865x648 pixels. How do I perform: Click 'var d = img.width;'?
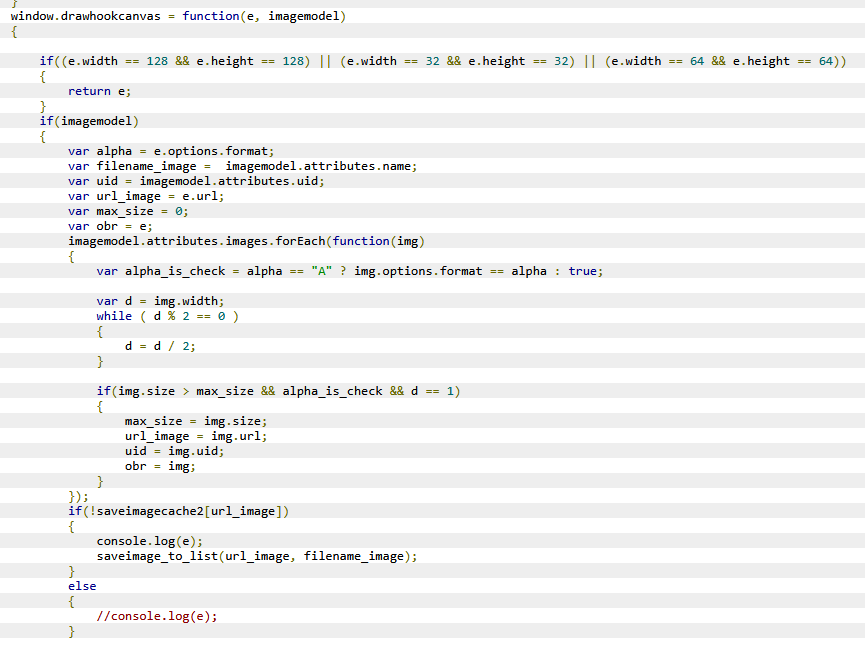pos(161,301)
